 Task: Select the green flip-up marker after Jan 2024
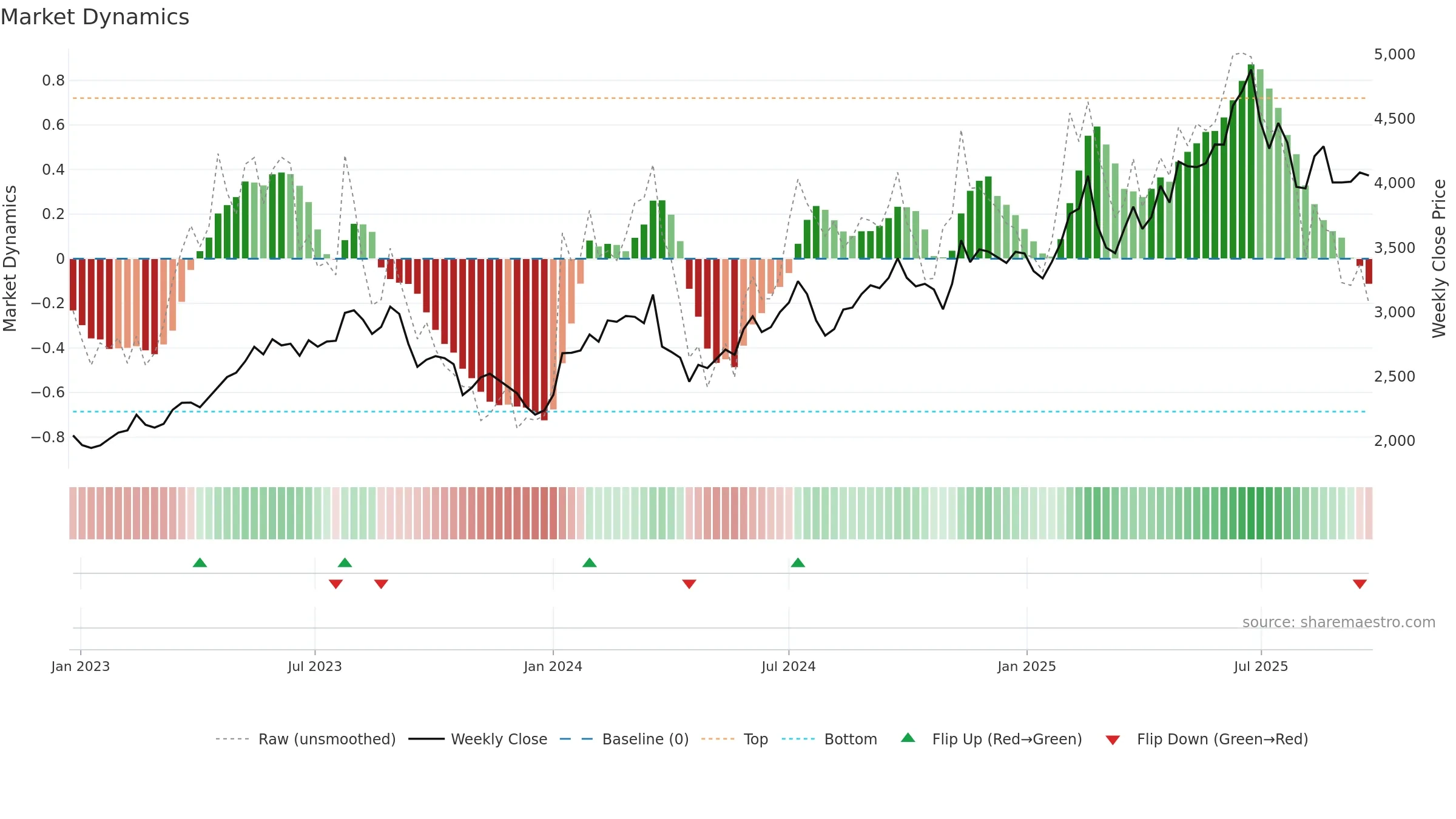click(x=590, y=562)
